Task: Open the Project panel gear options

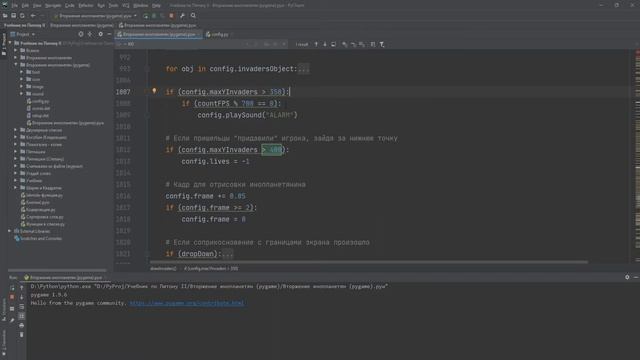Action: coord(100,34)
